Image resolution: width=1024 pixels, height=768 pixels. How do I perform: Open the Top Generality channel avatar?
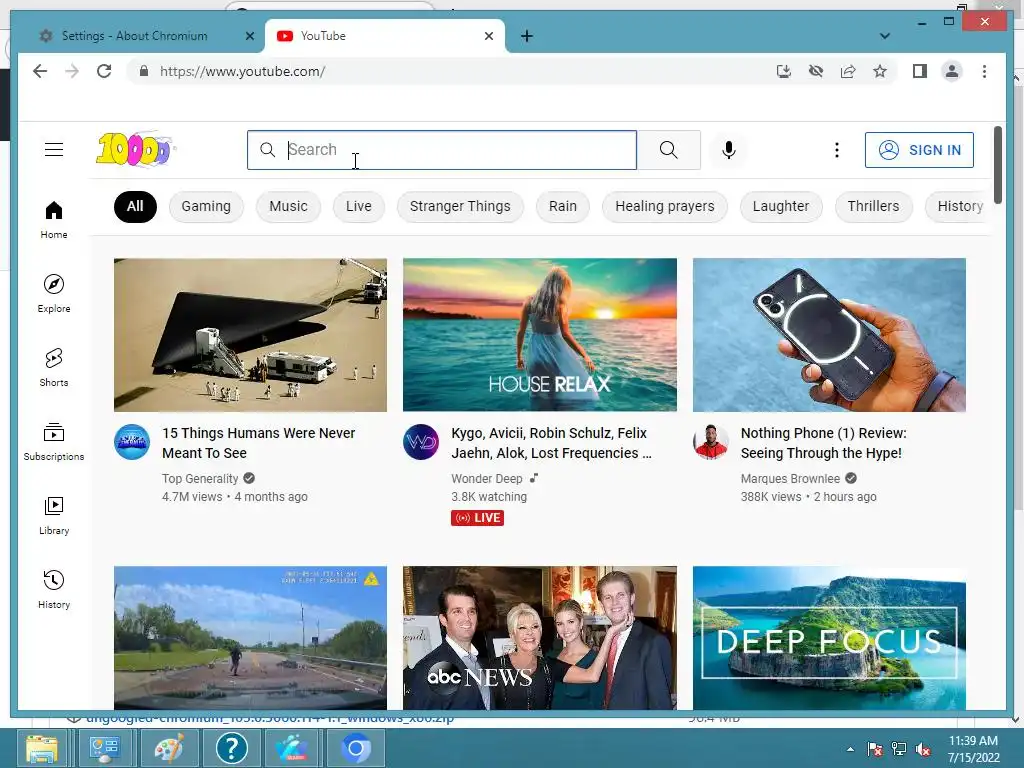pos(132,442)
